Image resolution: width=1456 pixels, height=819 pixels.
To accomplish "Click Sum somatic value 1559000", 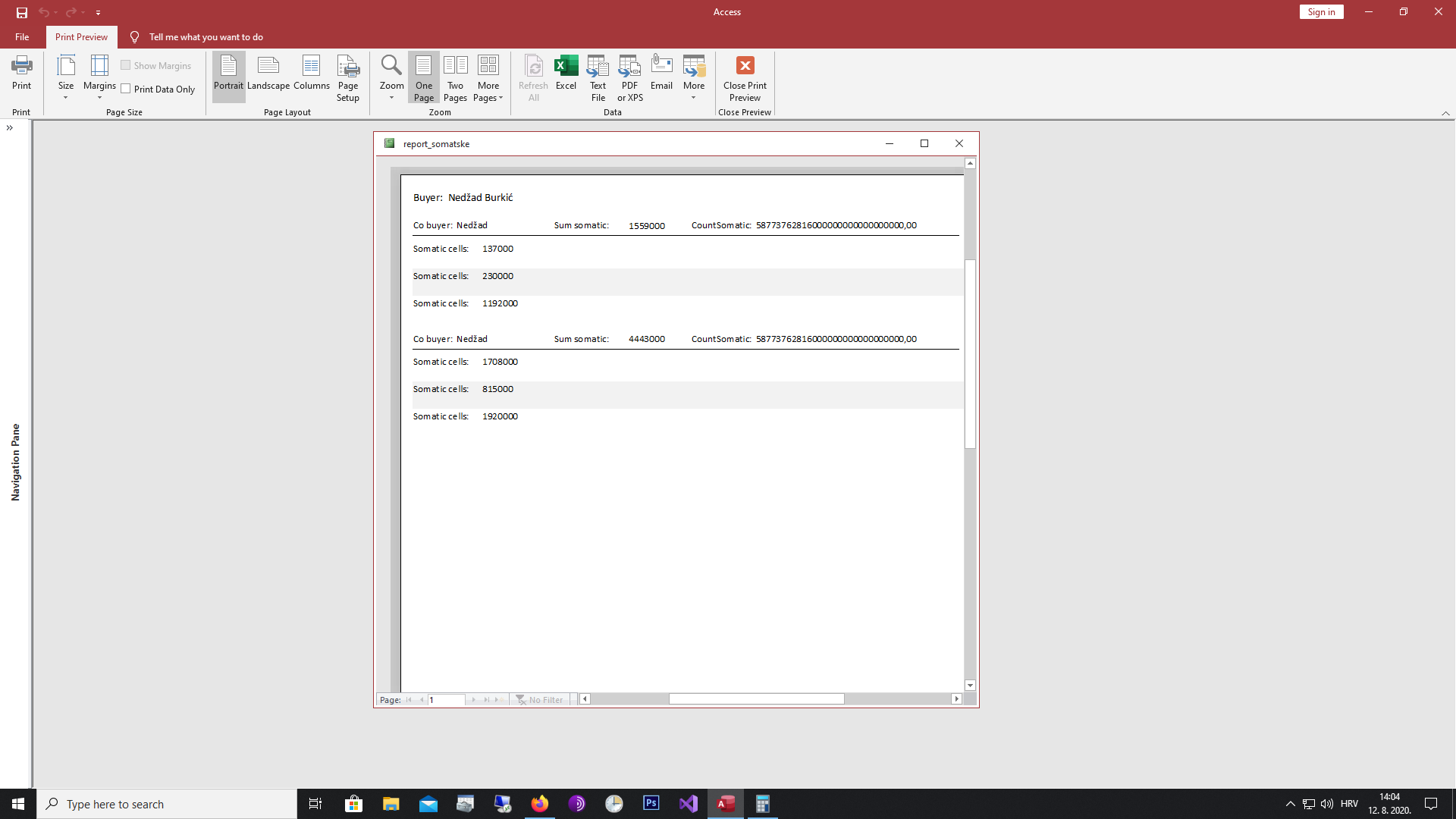I will (647, 226).
